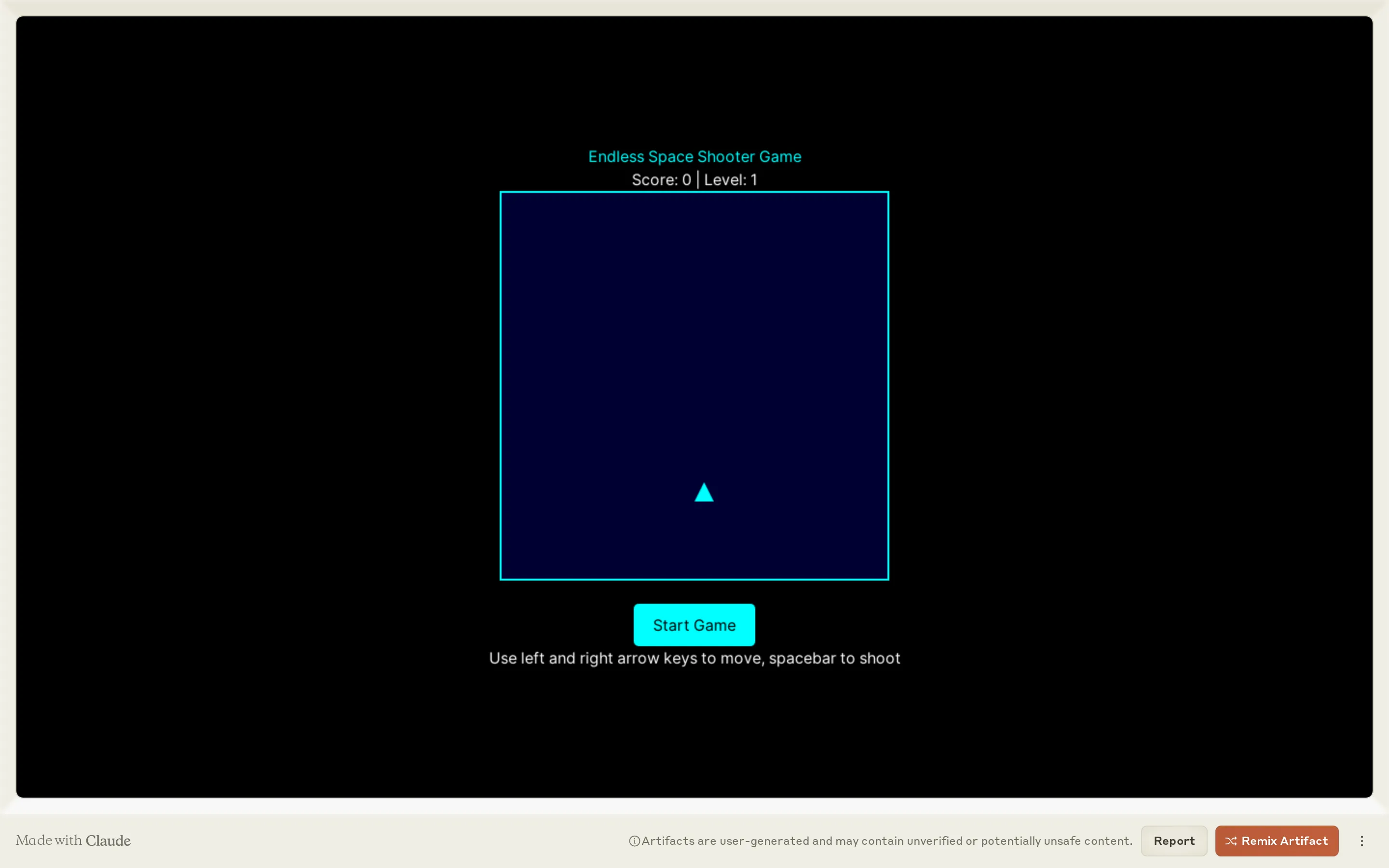Viewport: 1389px width, 868px height.
Task: Click the dark space background of the artifact
Action: (x=230, y=402)
